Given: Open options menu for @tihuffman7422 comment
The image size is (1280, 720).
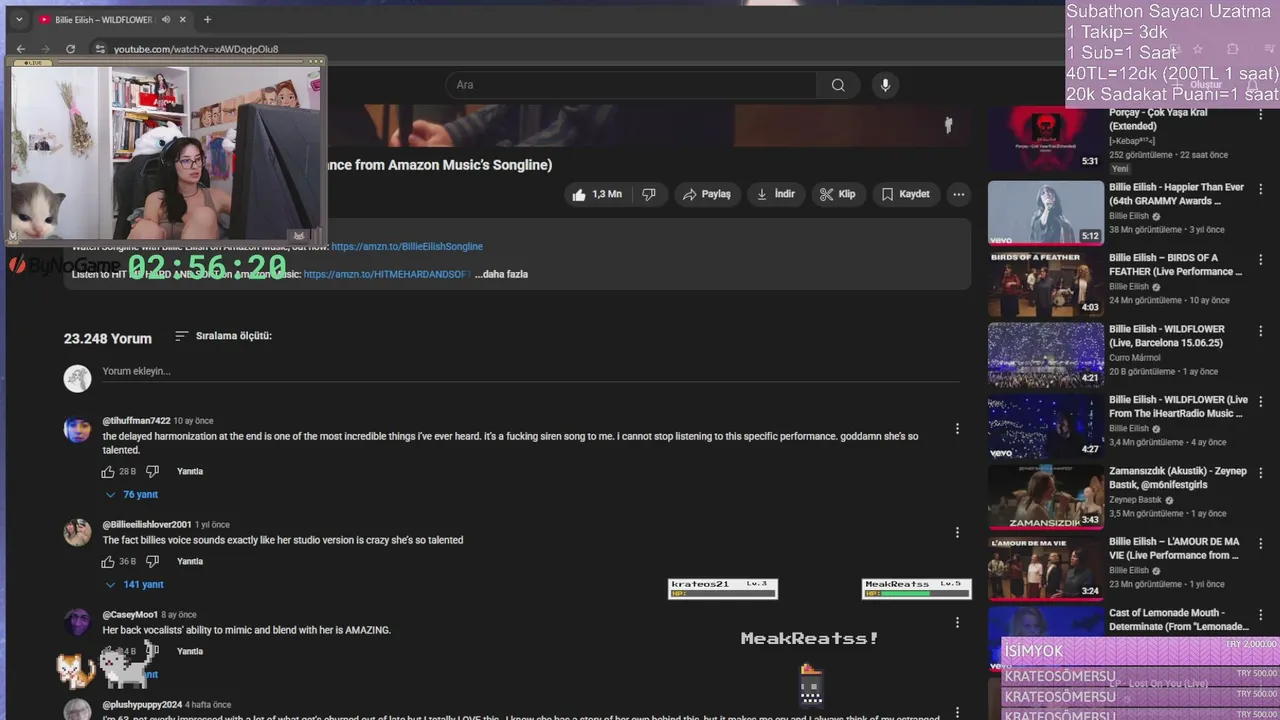Looking at the screenshot, I should [957, 428].
